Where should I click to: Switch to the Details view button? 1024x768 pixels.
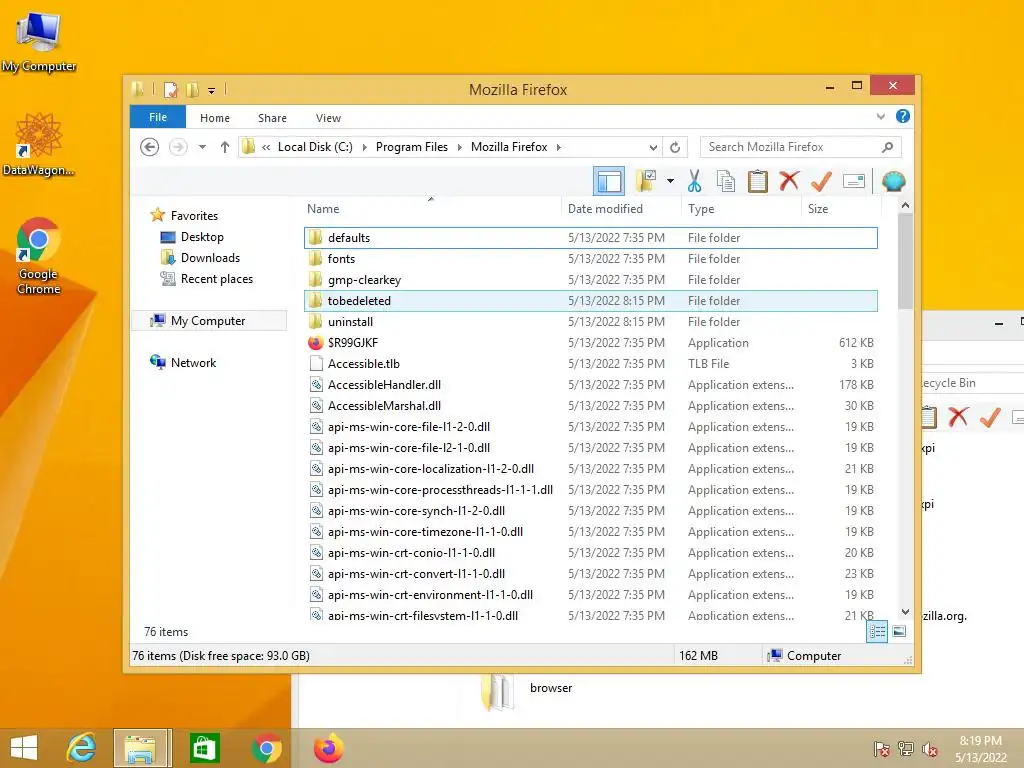[x=876, y=632]
